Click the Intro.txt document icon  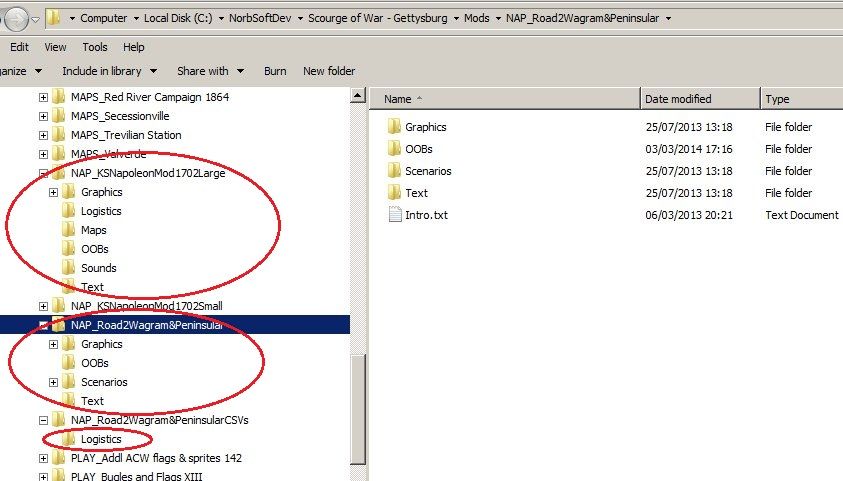pos(395,215)
